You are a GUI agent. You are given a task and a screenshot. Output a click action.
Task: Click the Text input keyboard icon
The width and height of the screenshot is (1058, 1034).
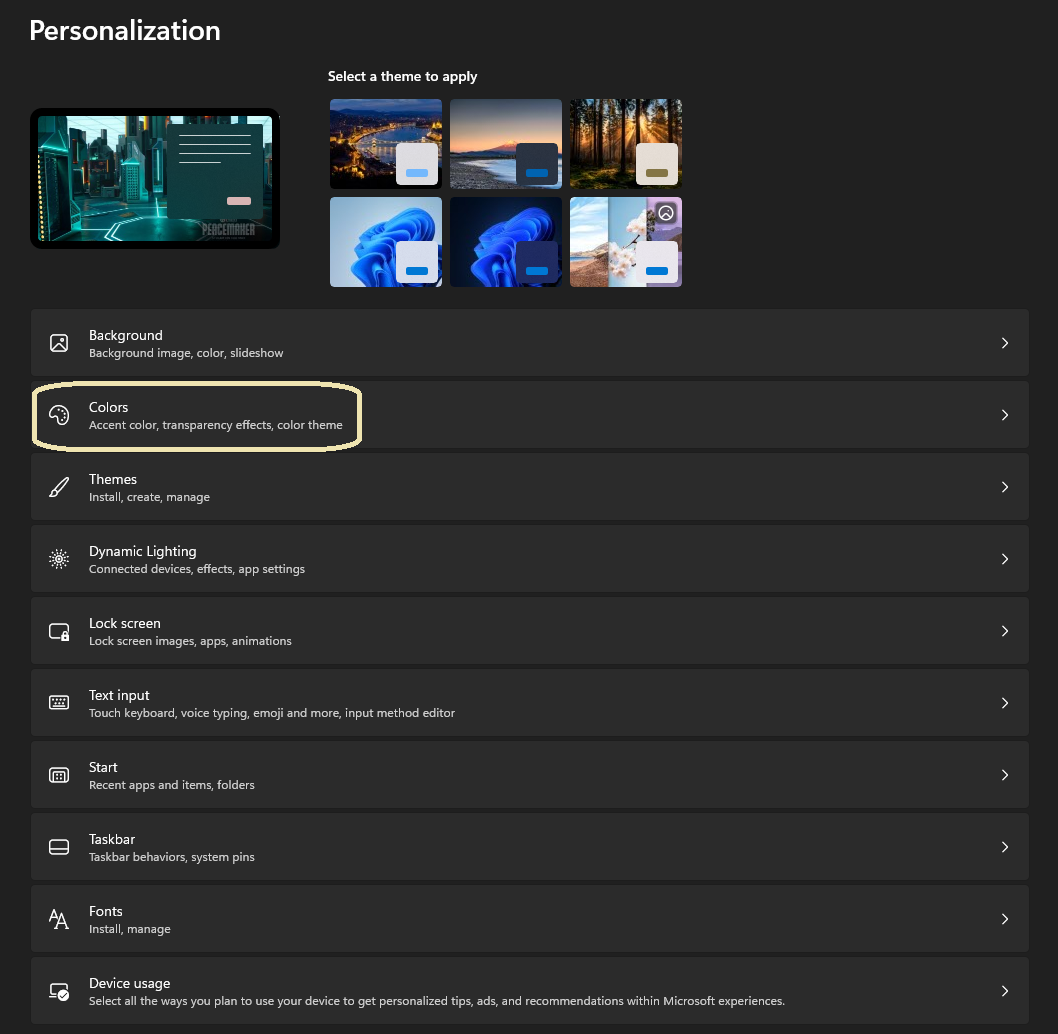(59, 703)
